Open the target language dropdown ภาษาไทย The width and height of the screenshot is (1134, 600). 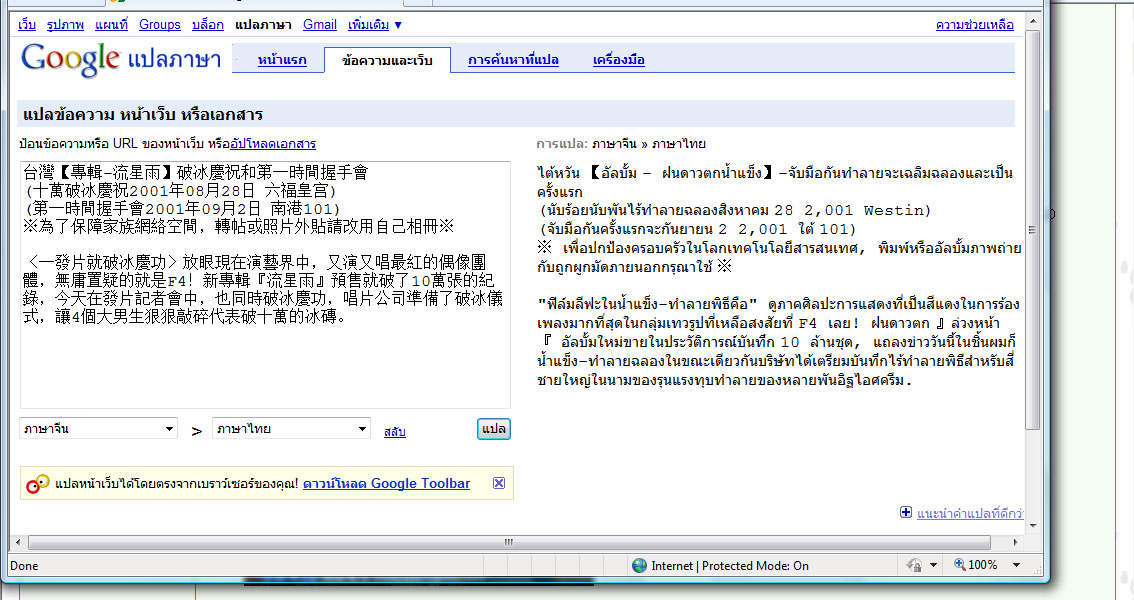tap(291, 429)
